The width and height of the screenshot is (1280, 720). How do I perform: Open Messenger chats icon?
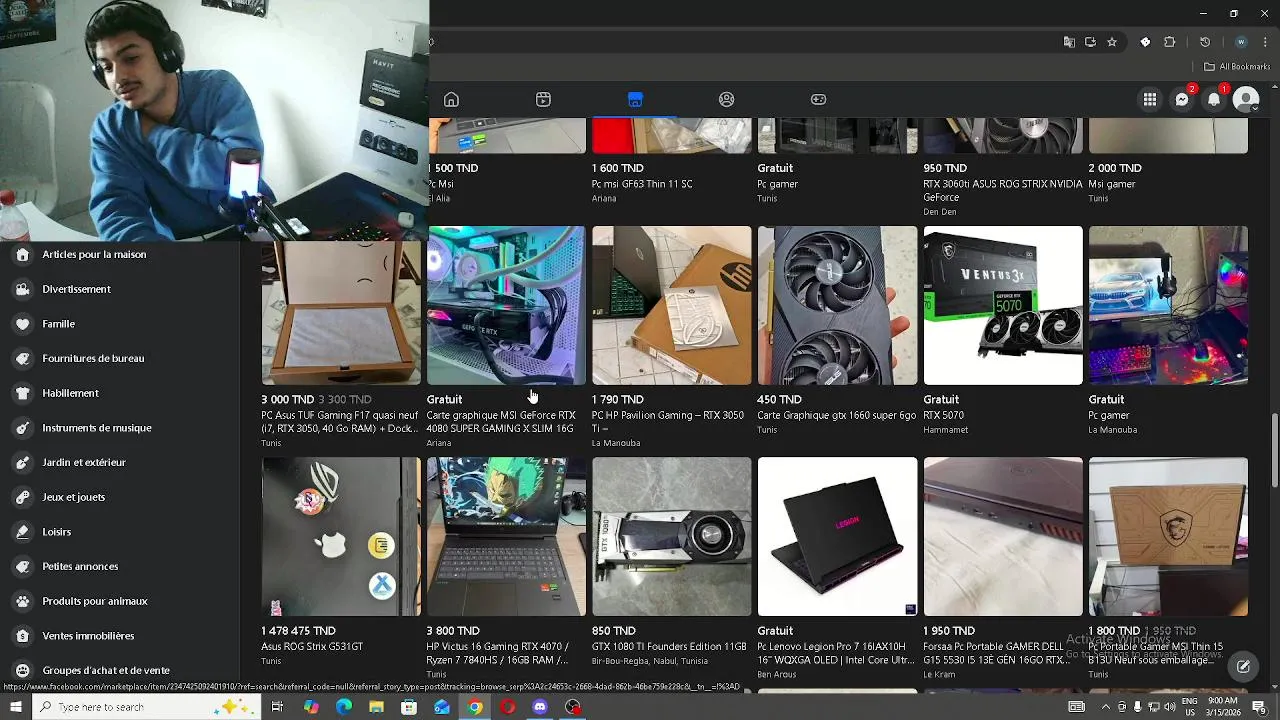point(1182,99)
